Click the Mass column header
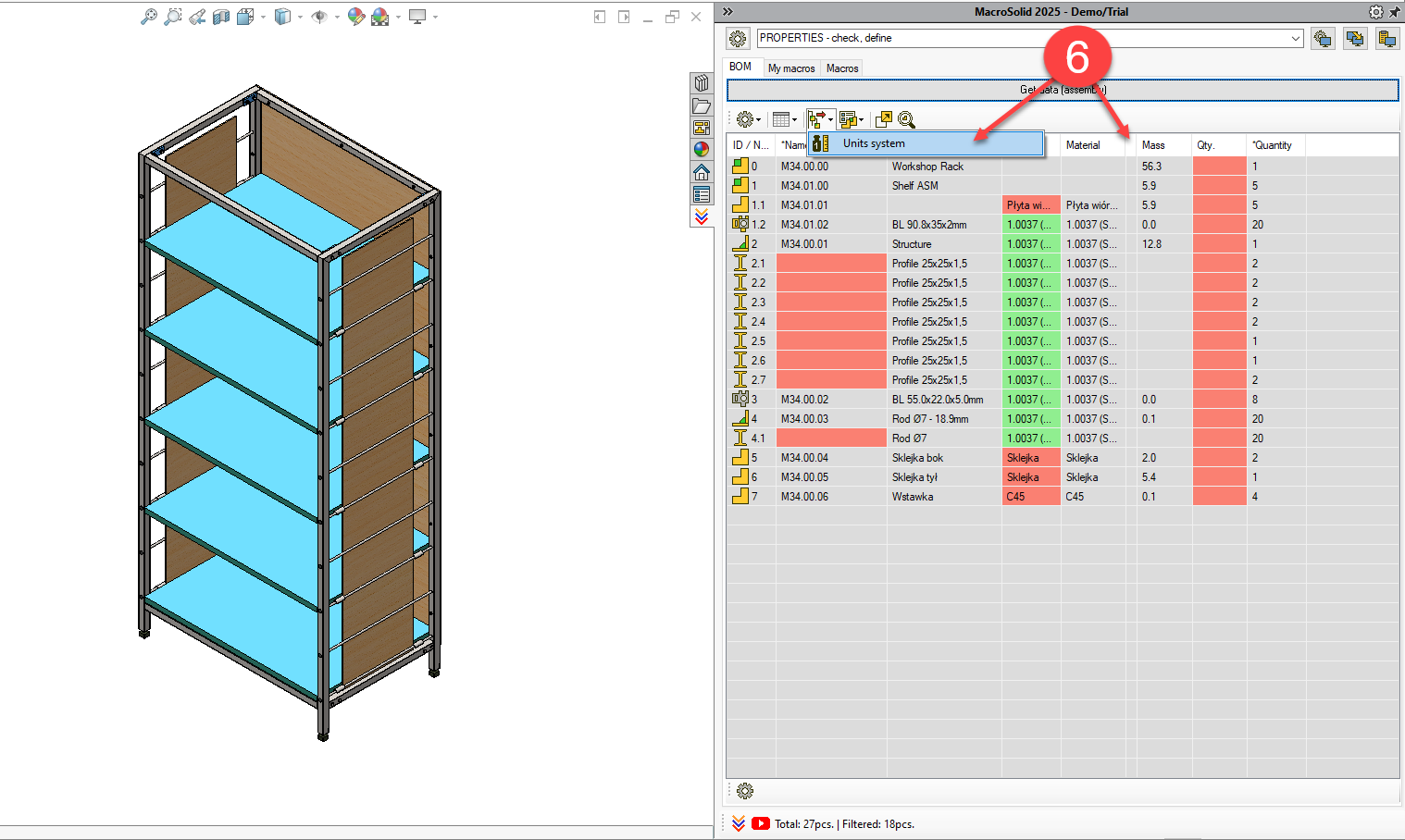Screen dimensions: 1405x840 pyautogui.click(x=1164, y=145)
